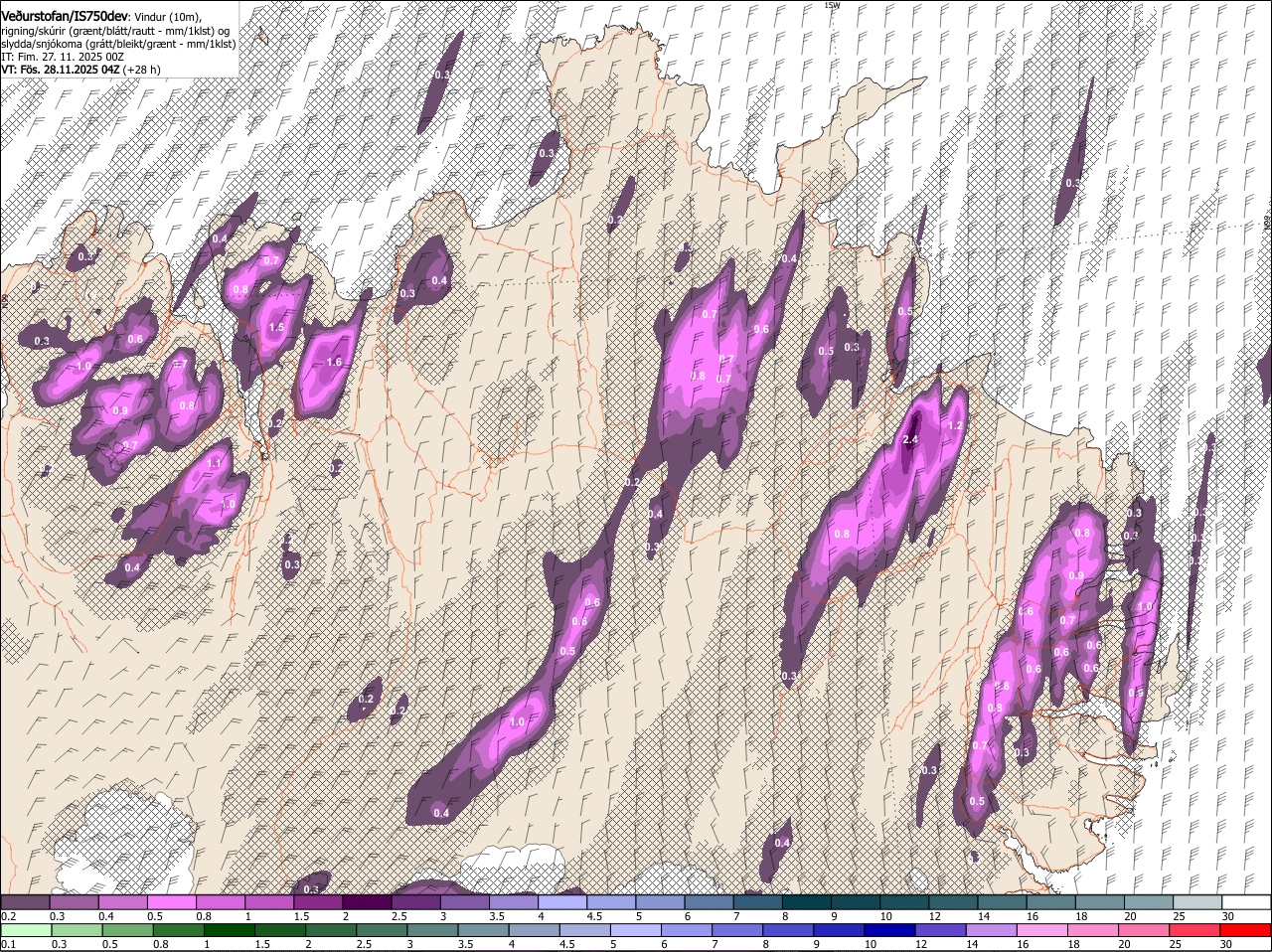The width and height of the screenshot is (1272, 952).
Task: Click the 0.1 label of the green legend
Action: pyautogui.click(x=8, y=944)
